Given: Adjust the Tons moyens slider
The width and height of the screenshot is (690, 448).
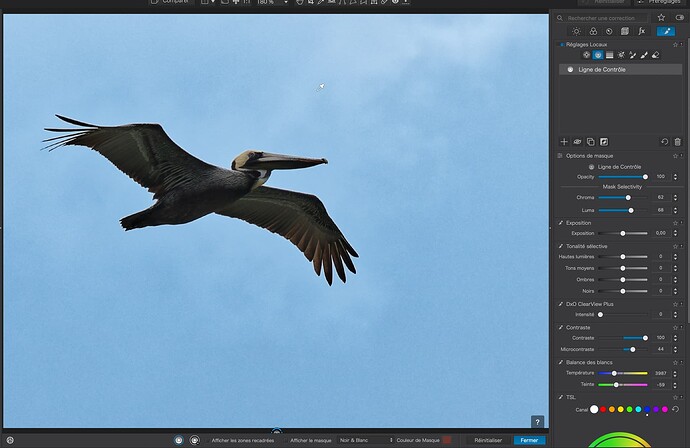Looking at the screenshot, I should tap(623, 268).
